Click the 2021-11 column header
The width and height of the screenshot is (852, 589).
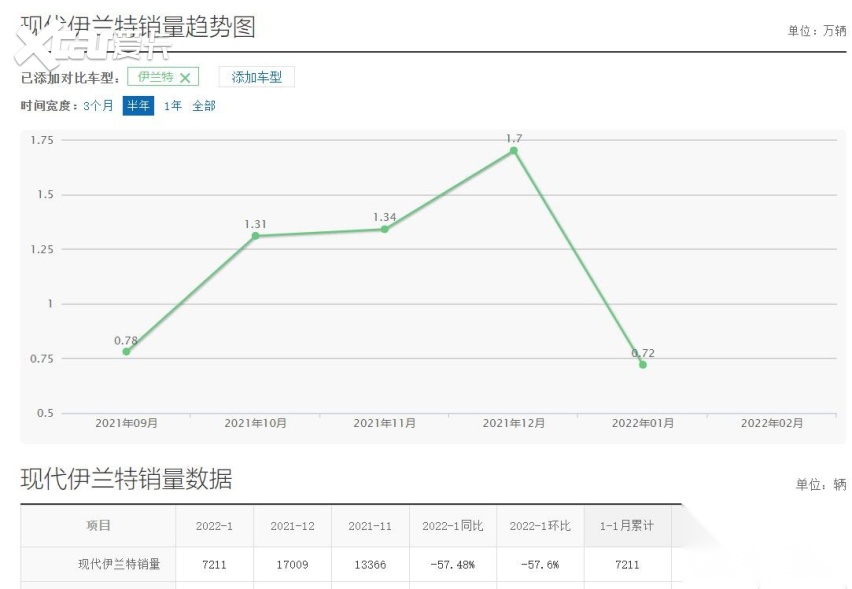pyautogui.click(x=370, y=526)
